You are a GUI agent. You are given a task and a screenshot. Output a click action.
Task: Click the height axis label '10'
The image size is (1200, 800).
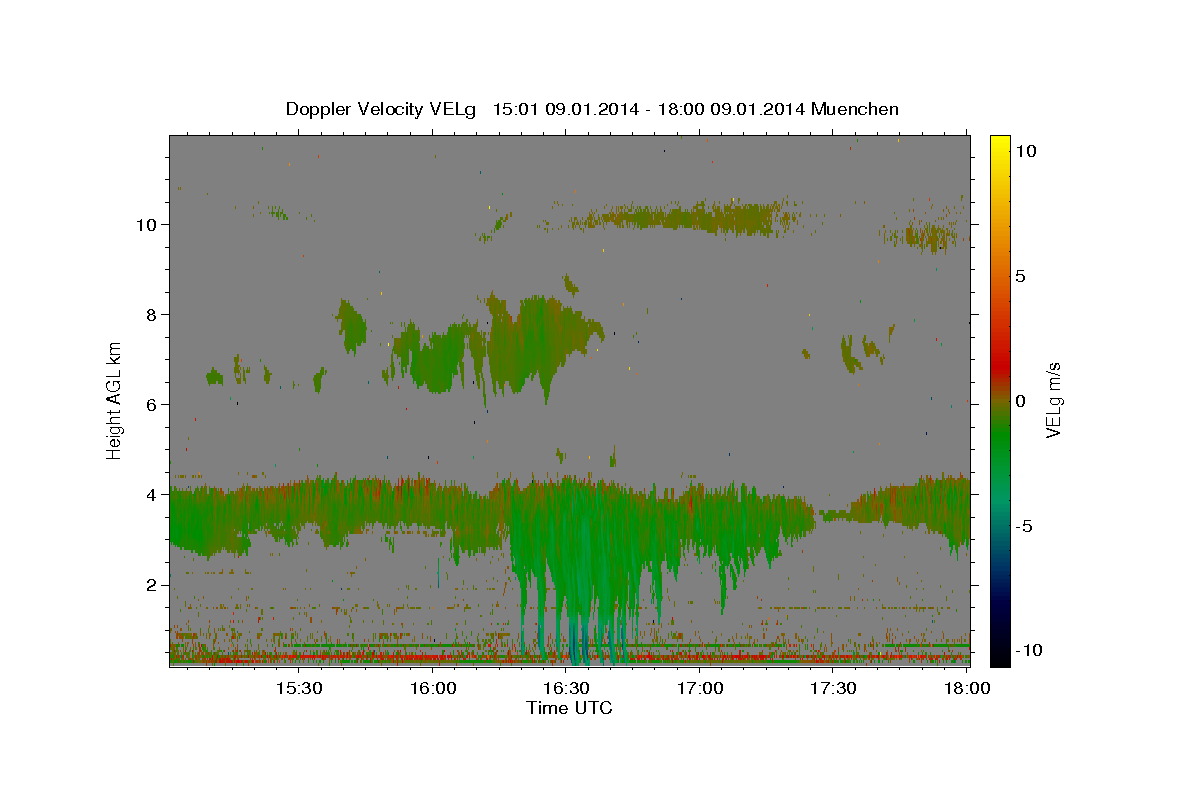147,224
